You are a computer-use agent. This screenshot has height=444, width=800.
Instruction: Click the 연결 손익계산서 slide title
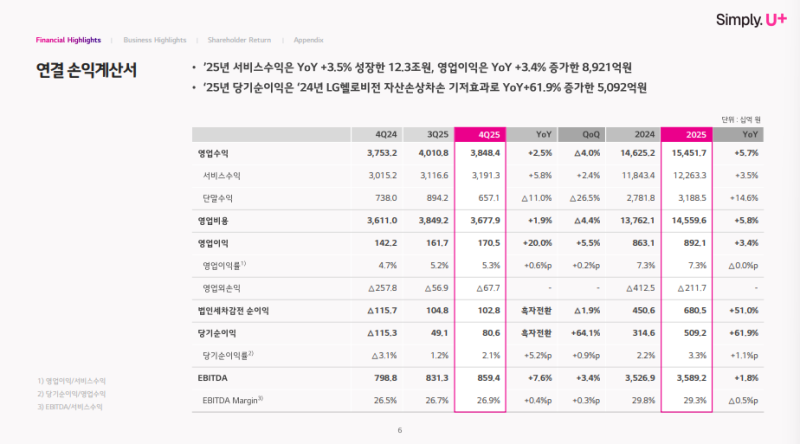pyautogui.click(x=86, y=71)
